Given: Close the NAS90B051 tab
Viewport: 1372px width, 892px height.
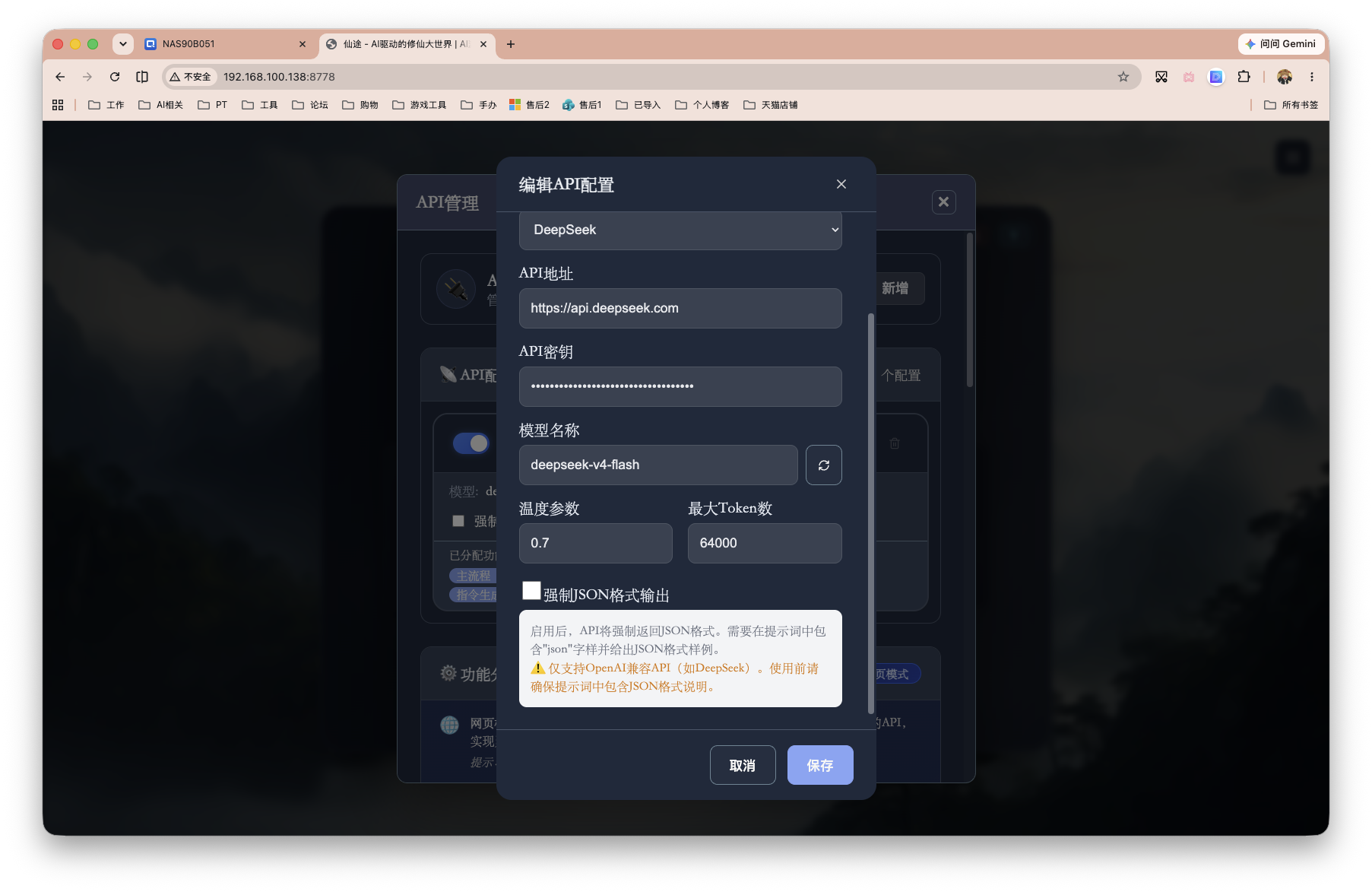Looking at the screenshot, I should point(303,44).
